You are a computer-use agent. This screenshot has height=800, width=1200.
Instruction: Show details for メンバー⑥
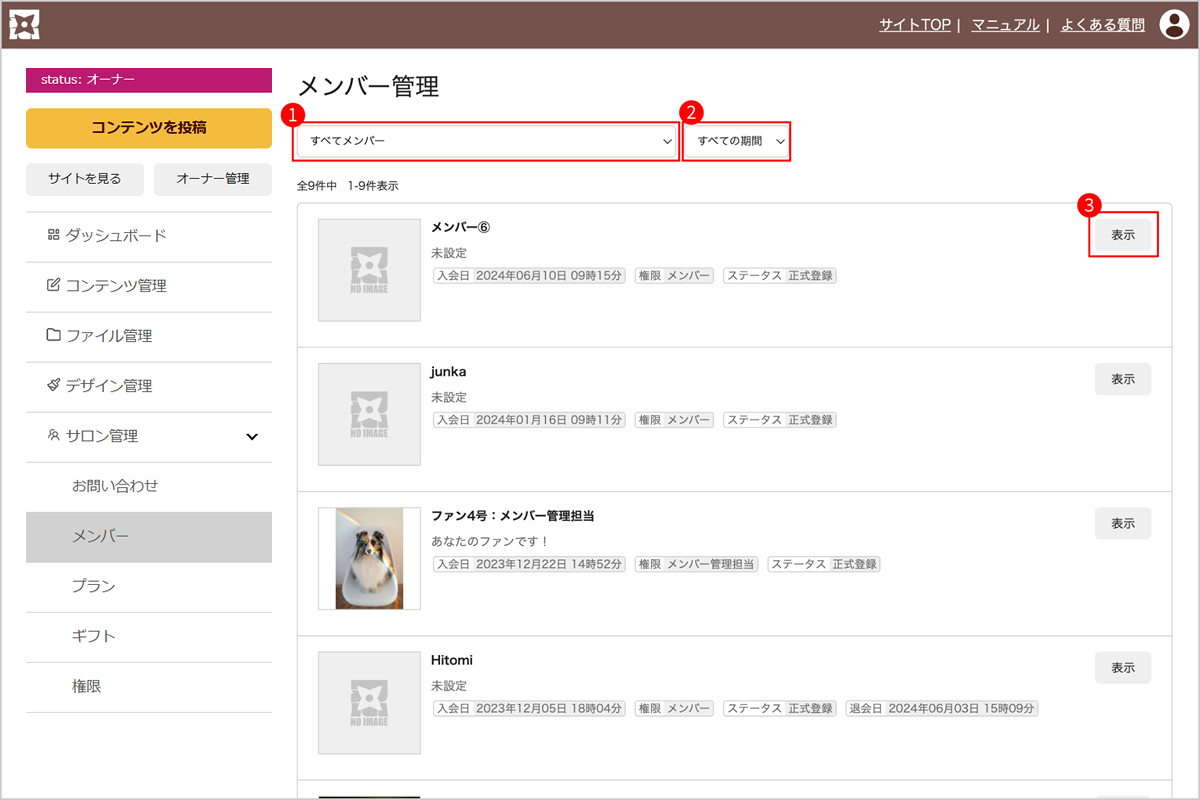[x=1123, y=235]
